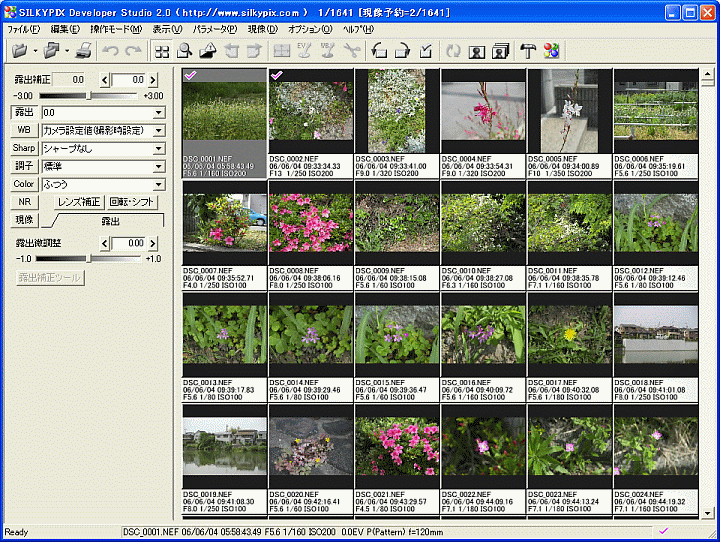Click the rotate left icon in toolbar
This screenshot has height=542, width=720.
point(380,50)
